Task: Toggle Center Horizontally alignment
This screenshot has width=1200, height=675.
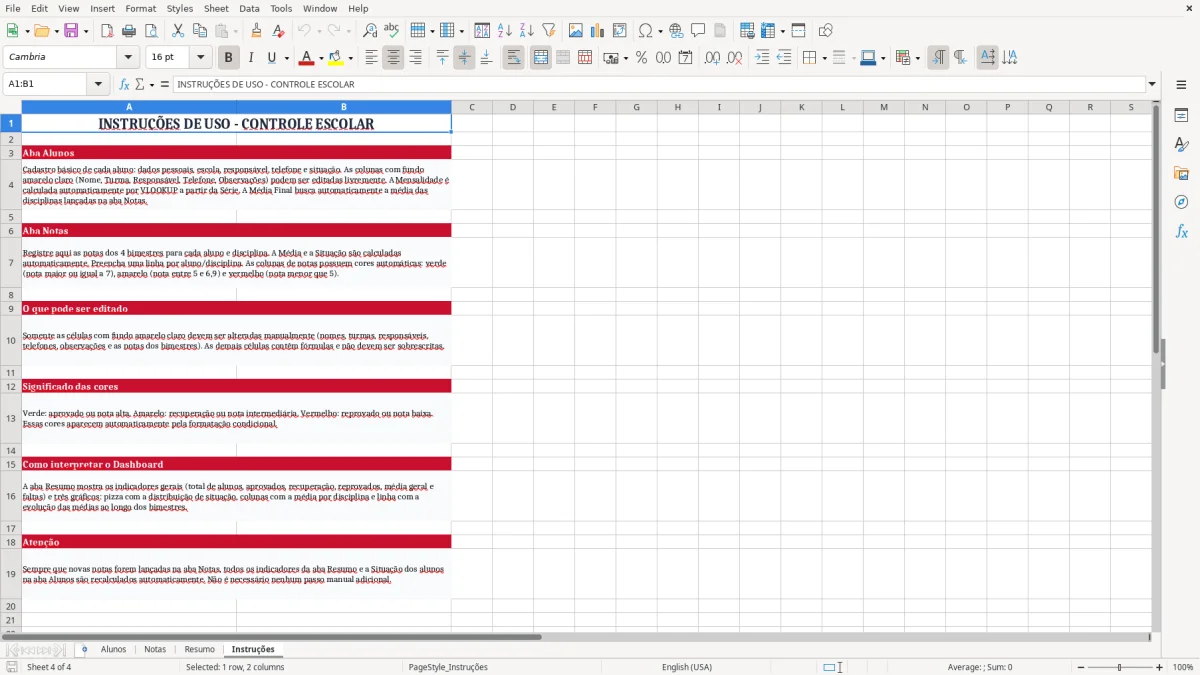Action: click(x=393, y=58)
